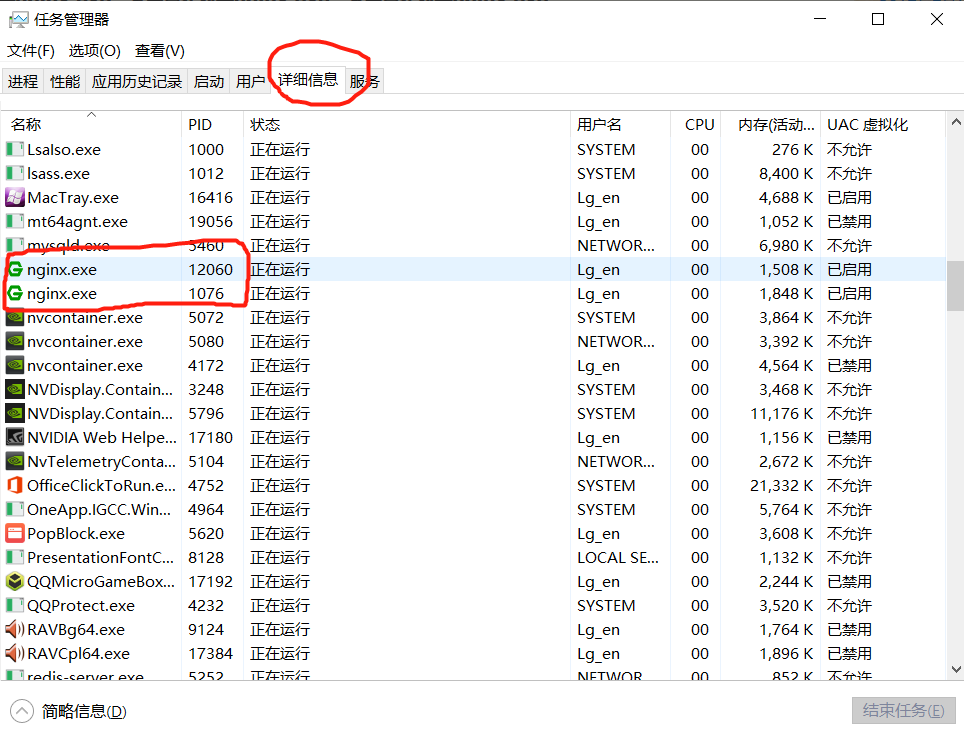Select the PopBlock.exe process name
The width and height of the screenshot is (964, 736).
[76, 533]
